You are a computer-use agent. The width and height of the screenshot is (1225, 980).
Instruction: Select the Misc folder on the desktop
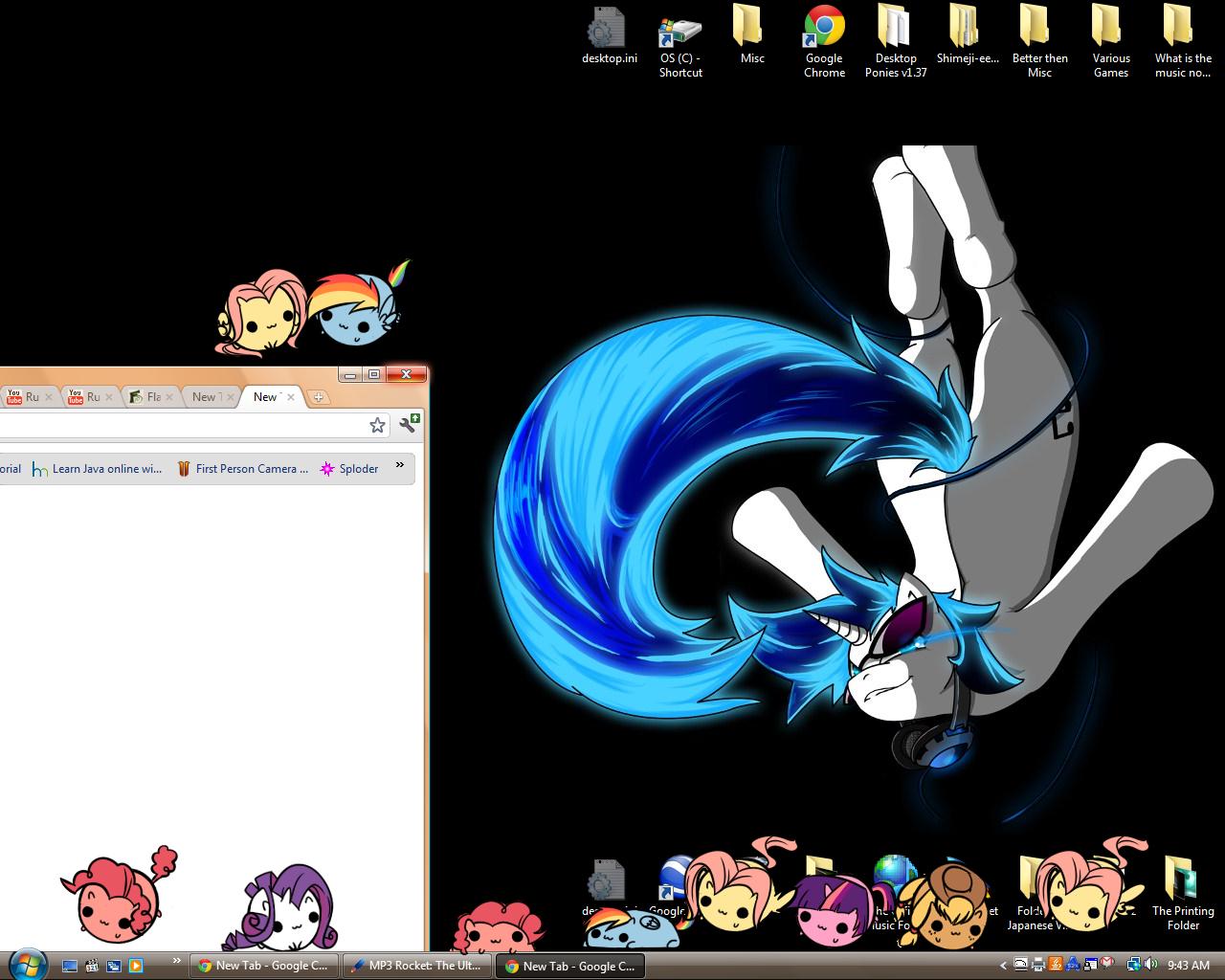(x=752, y=36)
